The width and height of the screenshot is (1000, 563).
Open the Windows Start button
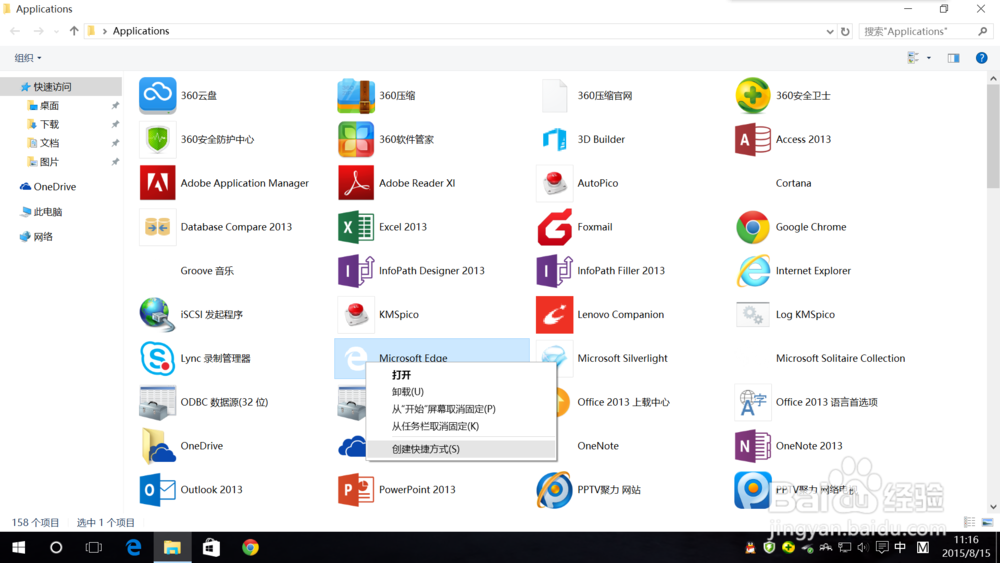point(18,548)
